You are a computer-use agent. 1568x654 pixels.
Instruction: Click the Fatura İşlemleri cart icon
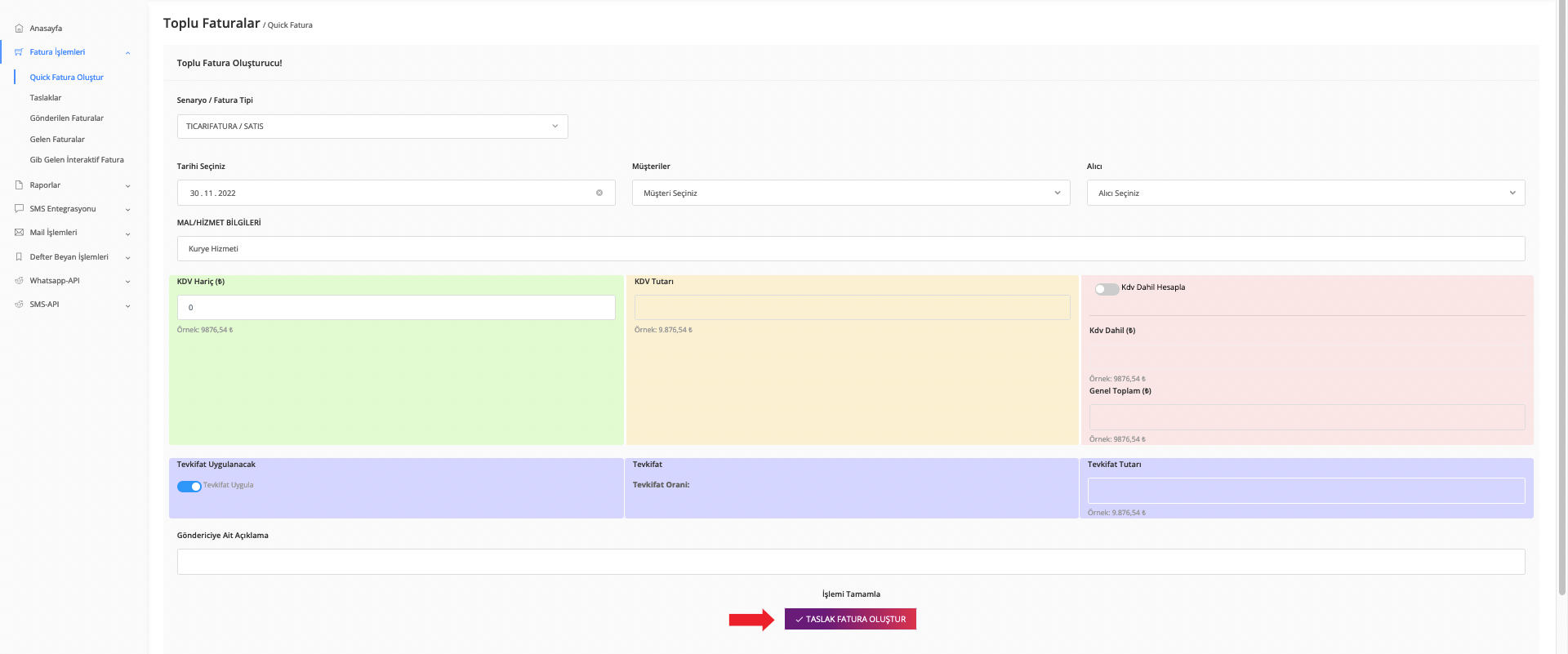click(x=19, y=52)
